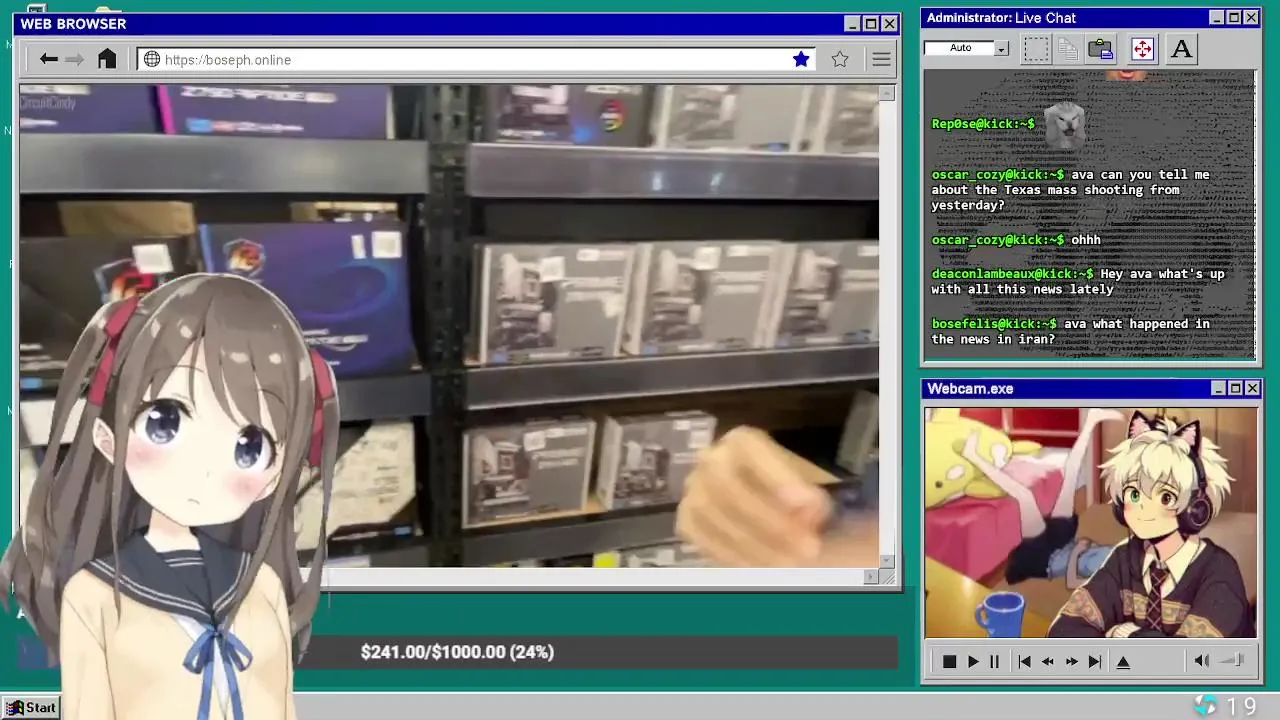Screen dimensions: 1280x720
Task: Click the oscar_cozy 'ohhh' message
Action: click(1016, 240)
